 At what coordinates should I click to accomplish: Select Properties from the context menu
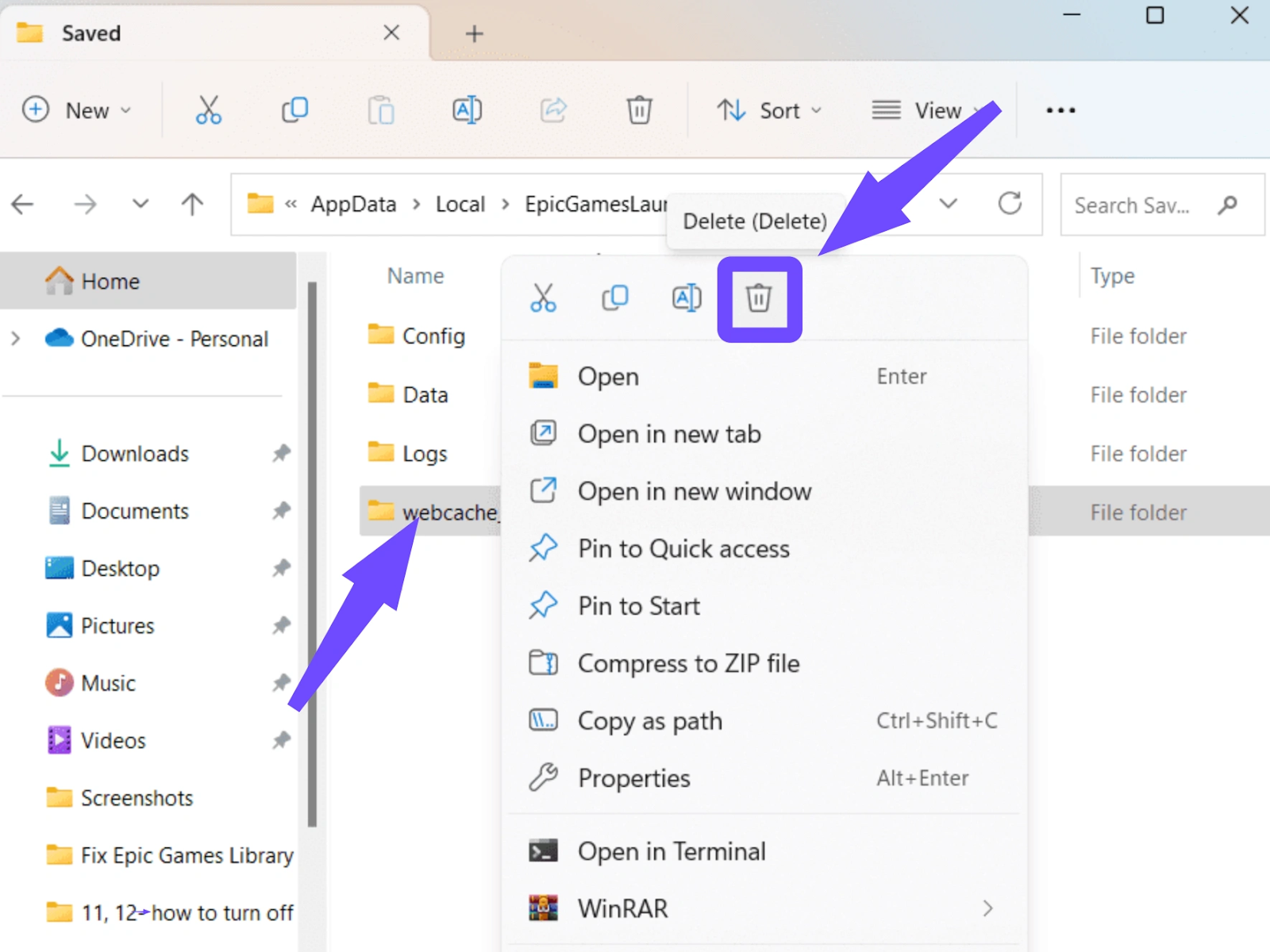click(633, 778)
